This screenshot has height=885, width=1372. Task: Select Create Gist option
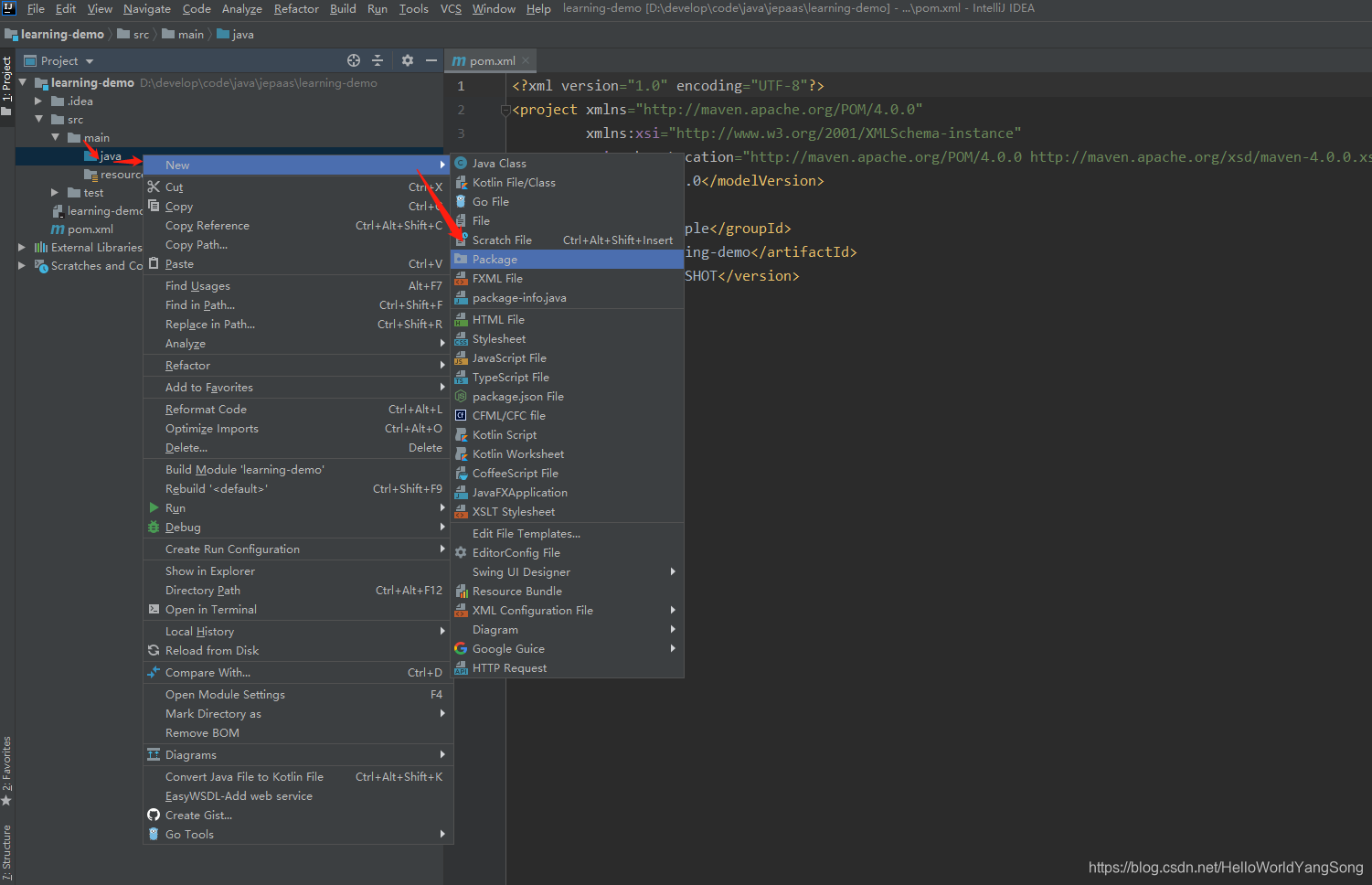point(298,815)
